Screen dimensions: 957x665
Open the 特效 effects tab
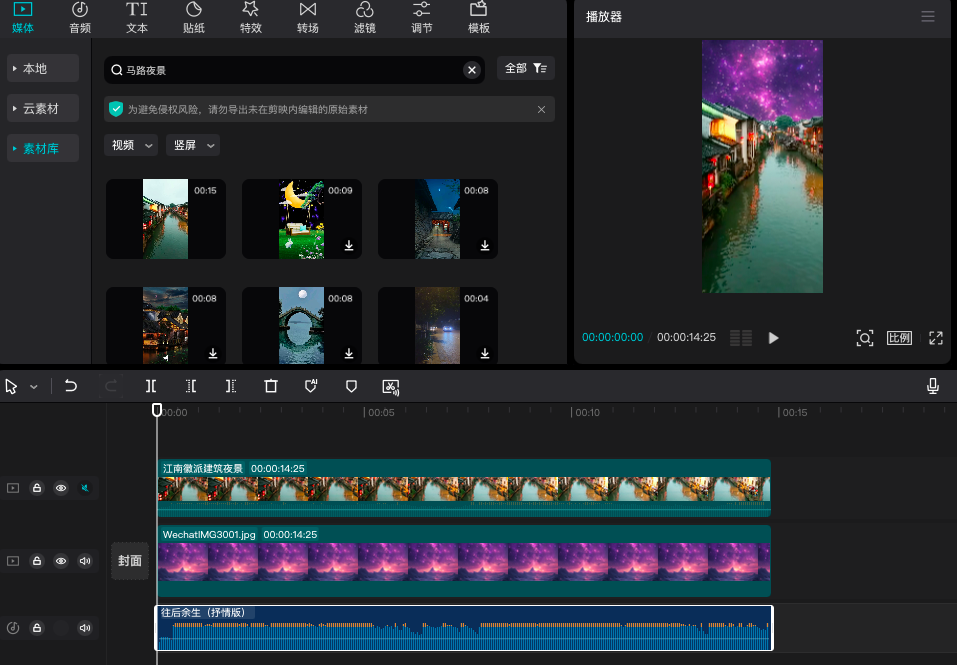(251, 18)
